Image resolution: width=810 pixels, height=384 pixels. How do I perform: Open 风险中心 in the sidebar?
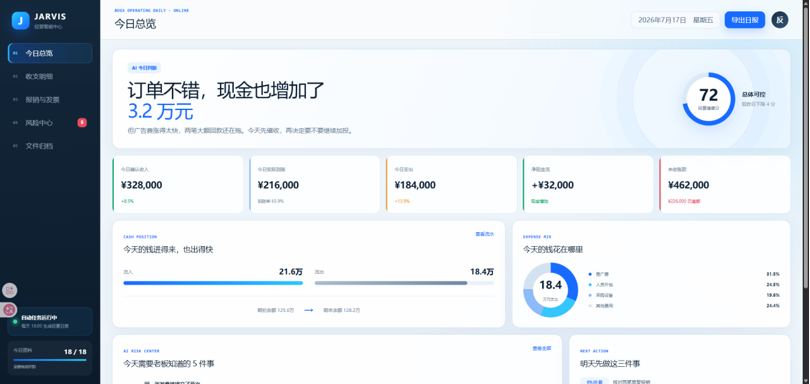[x=50, y=123]
